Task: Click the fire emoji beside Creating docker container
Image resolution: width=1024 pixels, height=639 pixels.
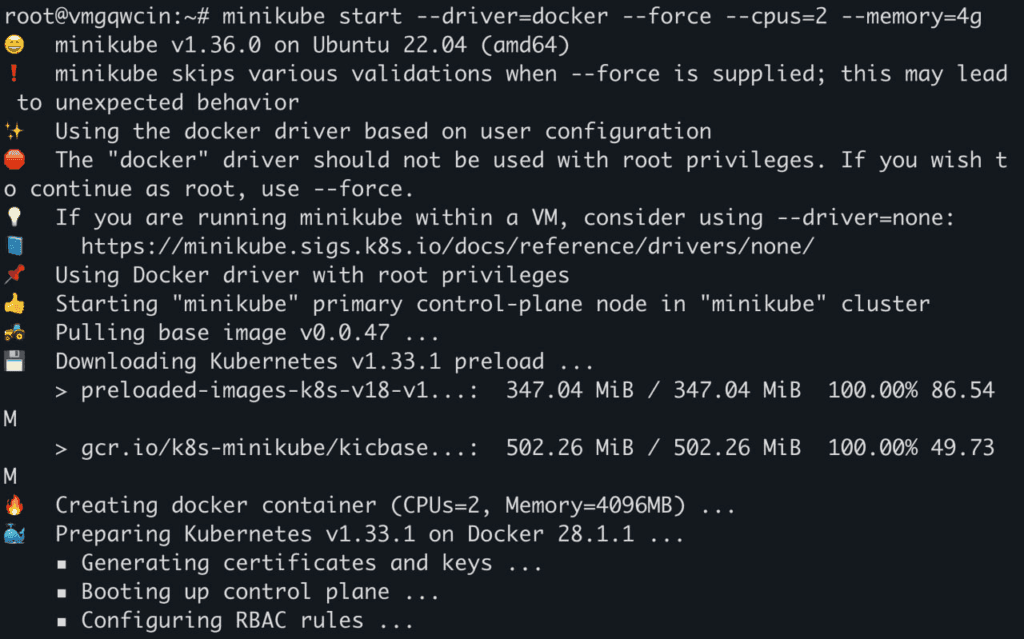Action: click(x=13, y=505)
